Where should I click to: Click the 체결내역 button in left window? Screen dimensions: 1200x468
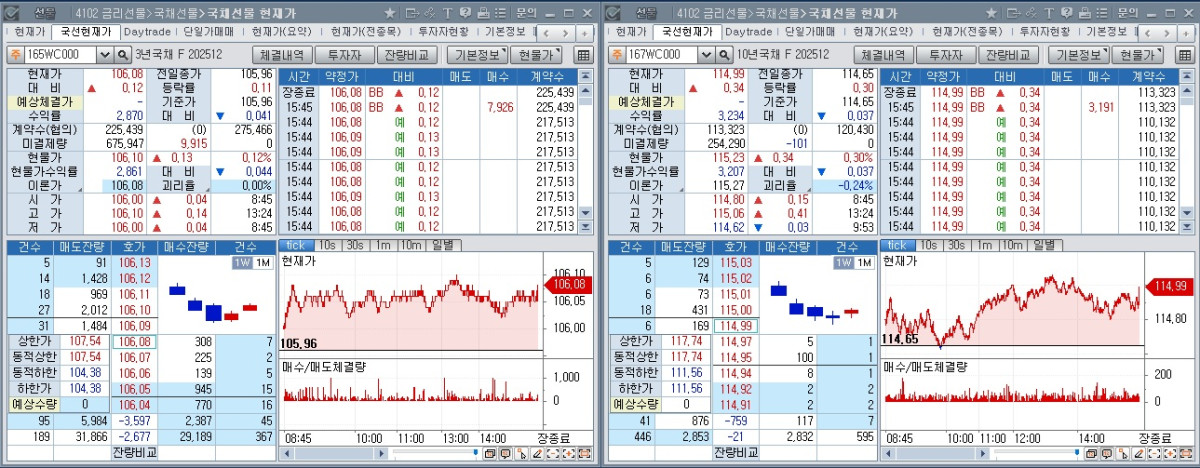click(281, 55)
